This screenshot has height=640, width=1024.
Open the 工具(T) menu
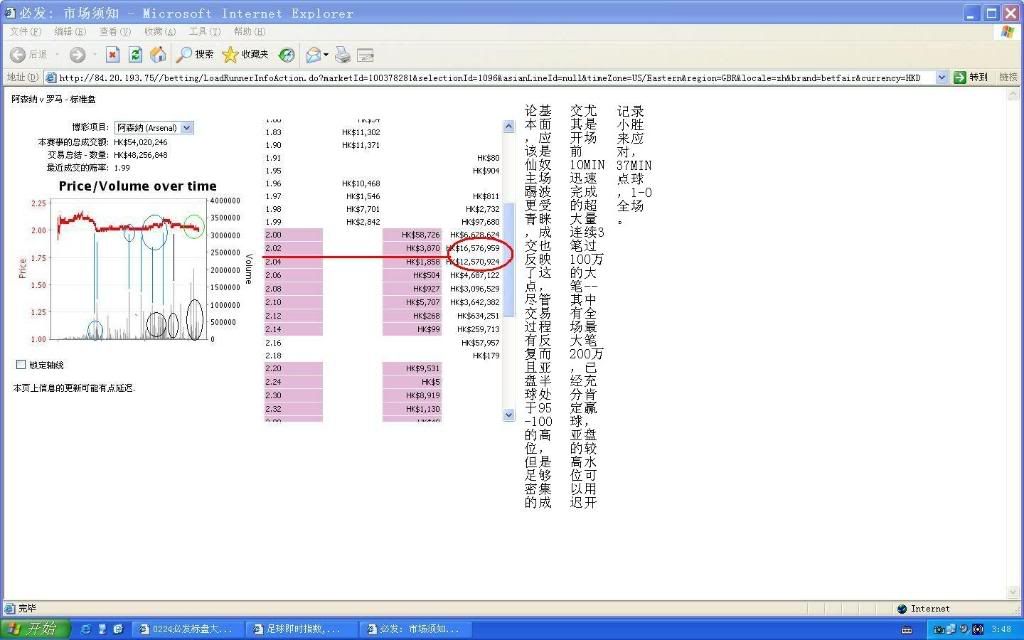coord(204,32)
